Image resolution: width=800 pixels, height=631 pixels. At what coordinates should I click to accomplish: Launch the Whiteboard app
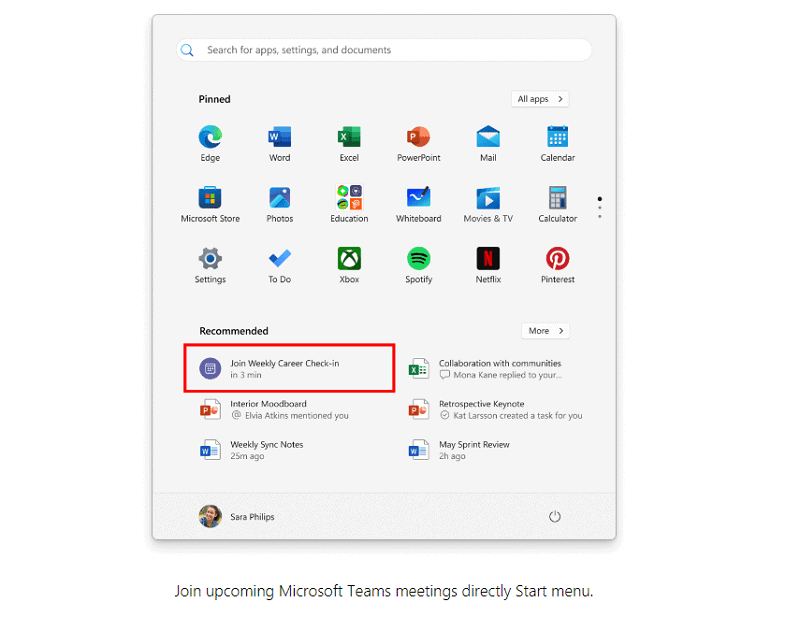pyautogui.click(x=418, y=204)
